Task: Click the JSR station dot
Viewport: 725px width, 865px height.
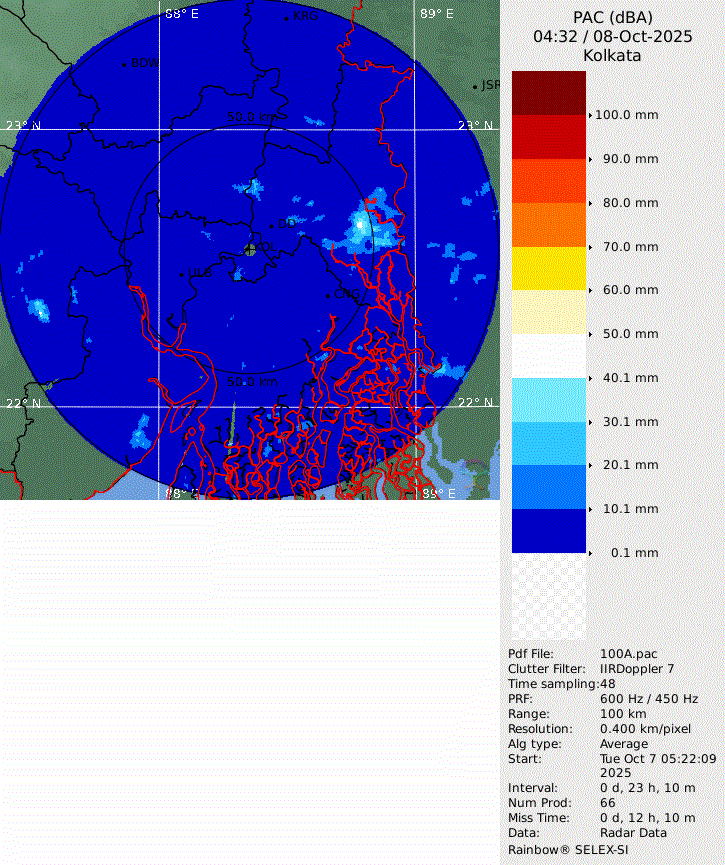Action: 475,87
